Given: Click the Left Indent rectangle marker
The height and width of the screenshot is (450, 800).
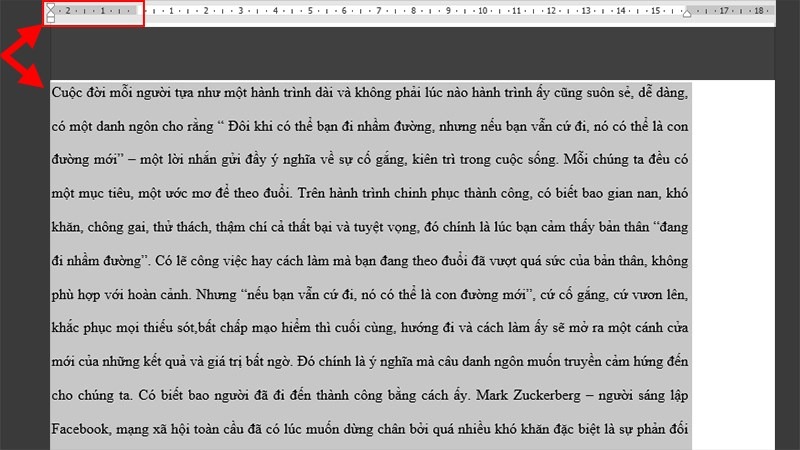Looking at the screenshot, I should coord(51,19).
